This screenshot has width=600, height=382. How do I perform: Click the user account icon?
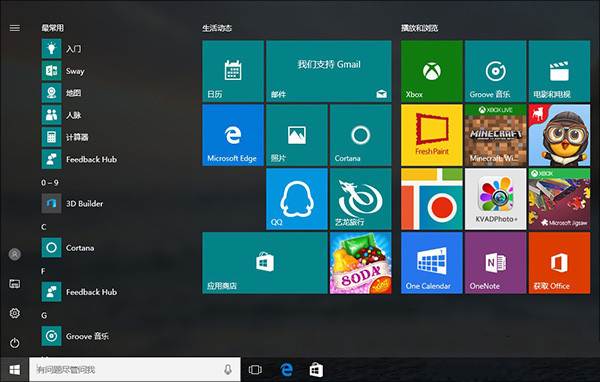15,254
